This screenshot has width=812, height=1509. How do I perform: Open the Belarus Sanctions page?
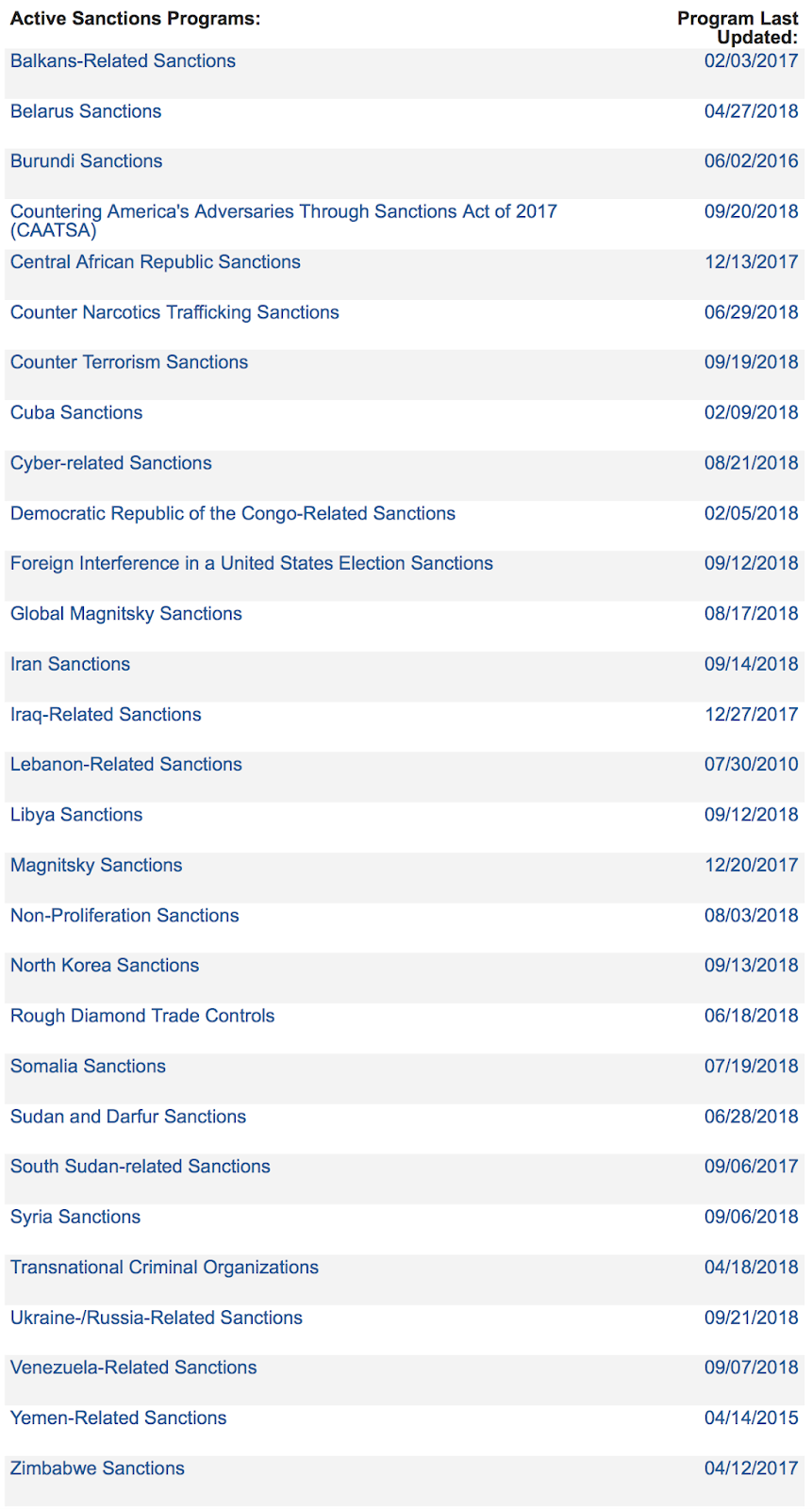(86, 111)
